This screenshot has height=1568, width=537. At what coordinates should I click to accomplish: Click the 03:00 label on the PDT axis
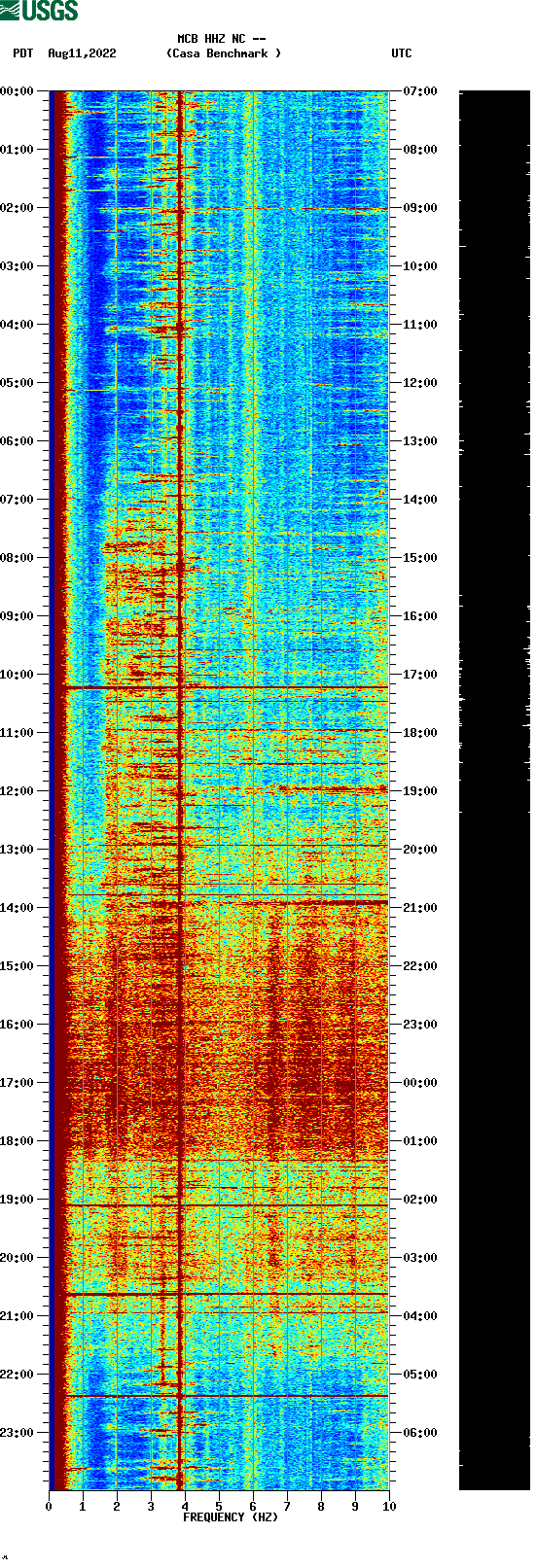18,266
